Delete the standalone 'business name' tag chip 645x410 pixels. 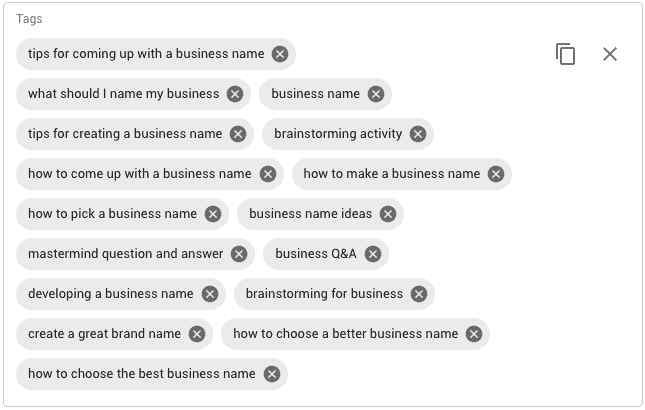tap(376, 94)
